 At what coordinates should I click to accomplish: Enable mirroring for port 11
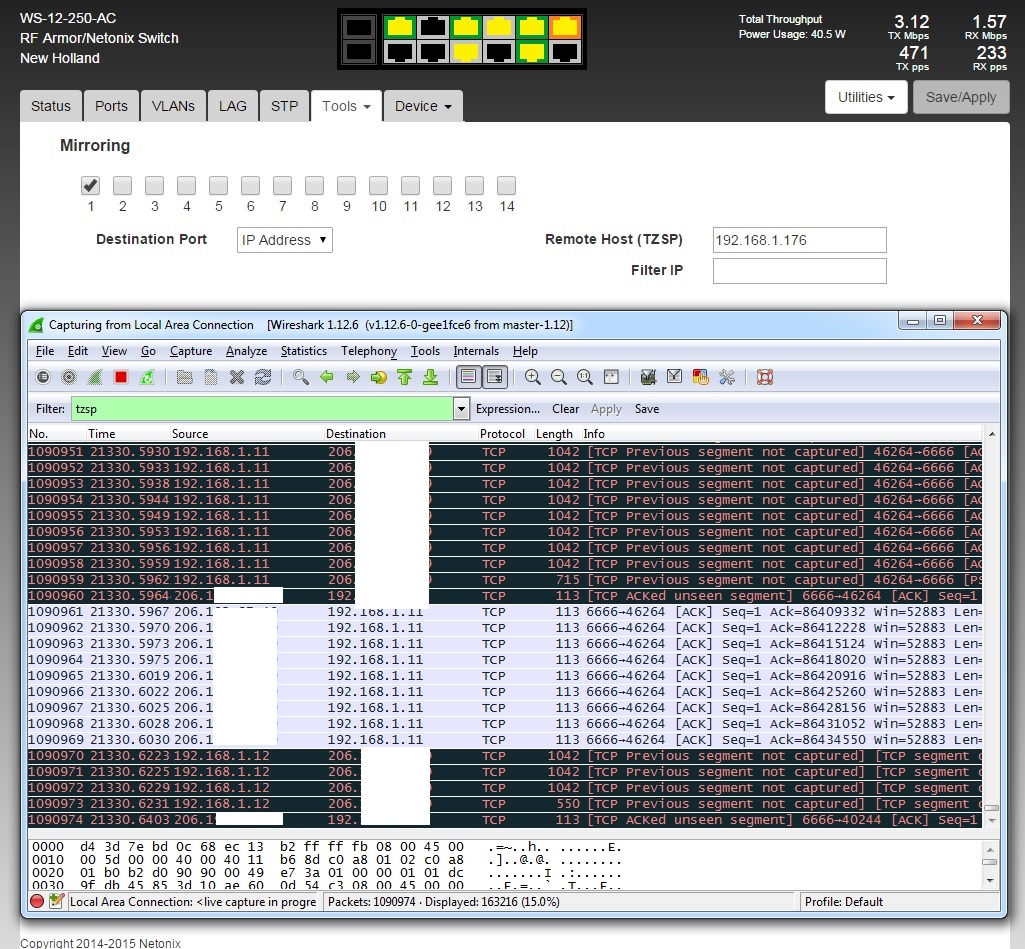click(411, 186)
